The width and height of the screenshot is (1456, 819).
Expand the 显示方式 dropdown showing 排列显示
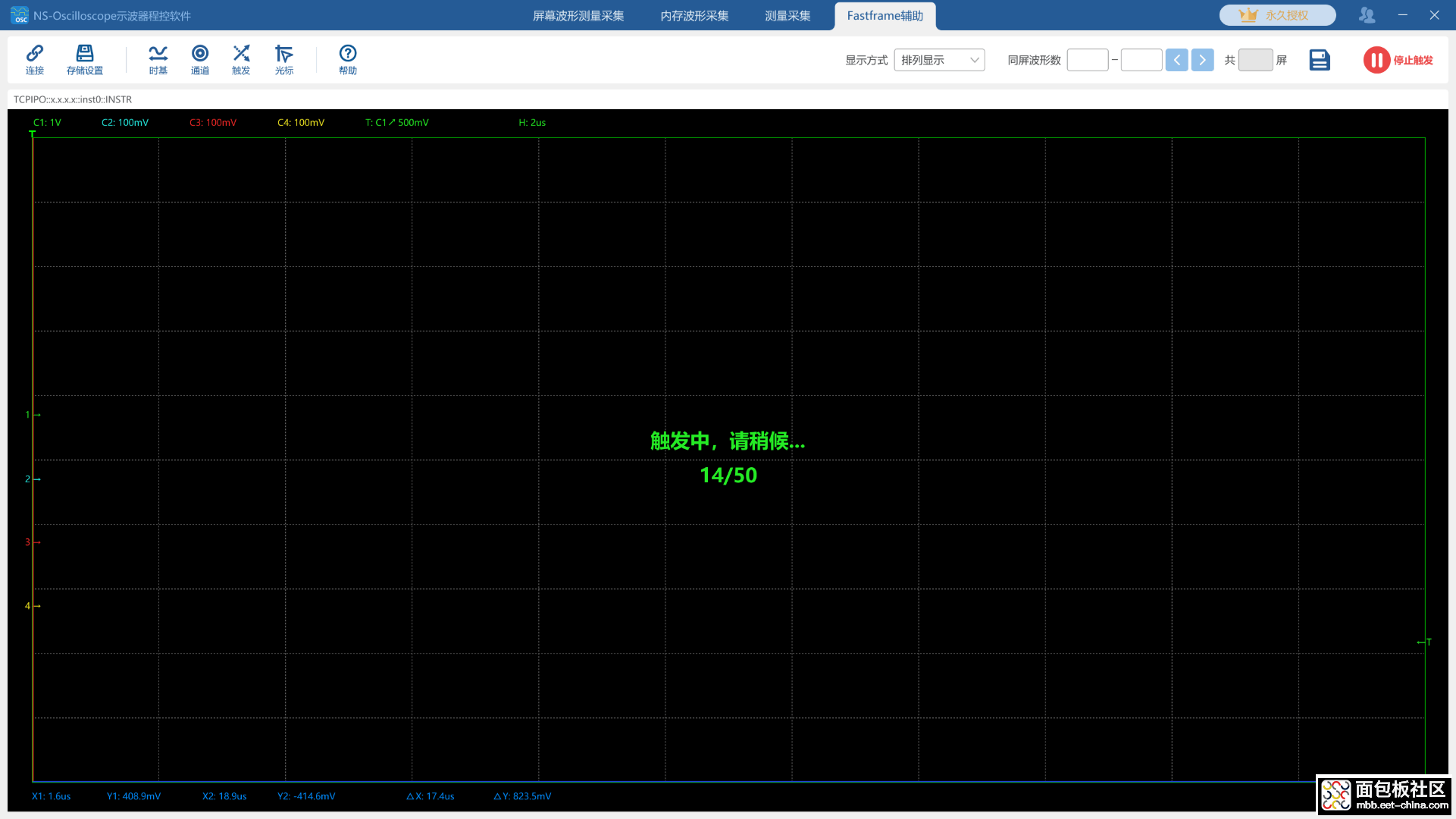939,60
